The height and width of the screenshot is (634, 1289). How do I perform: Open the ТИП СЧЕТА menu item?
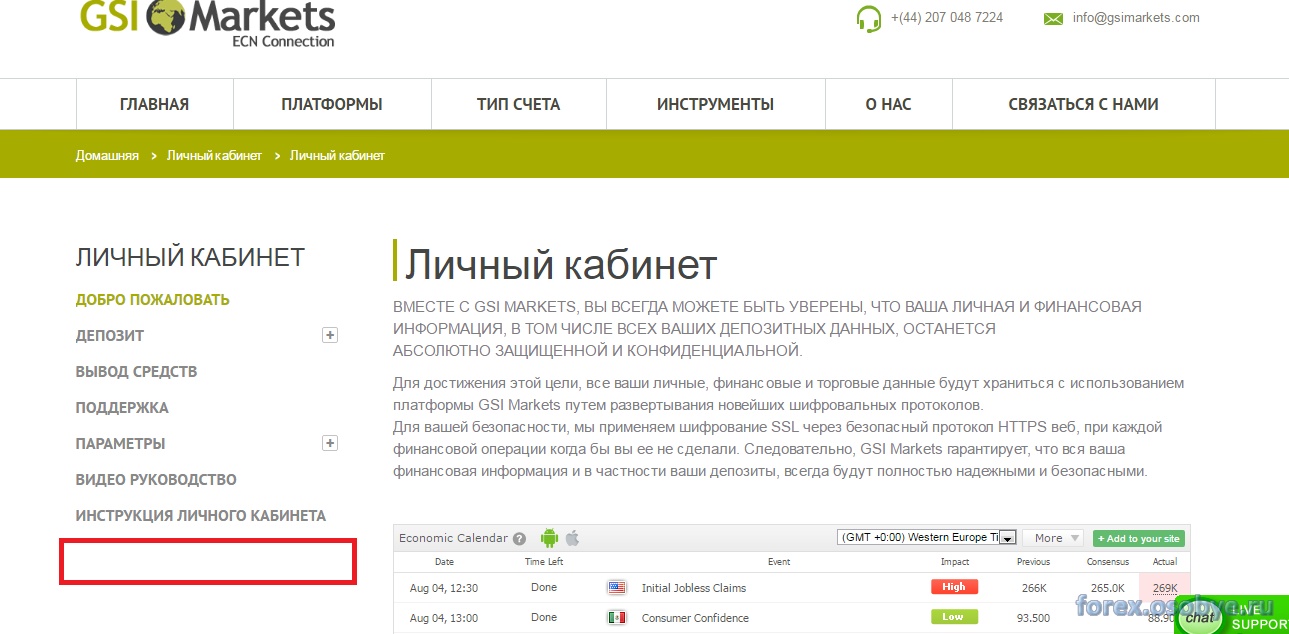point(519,104)
